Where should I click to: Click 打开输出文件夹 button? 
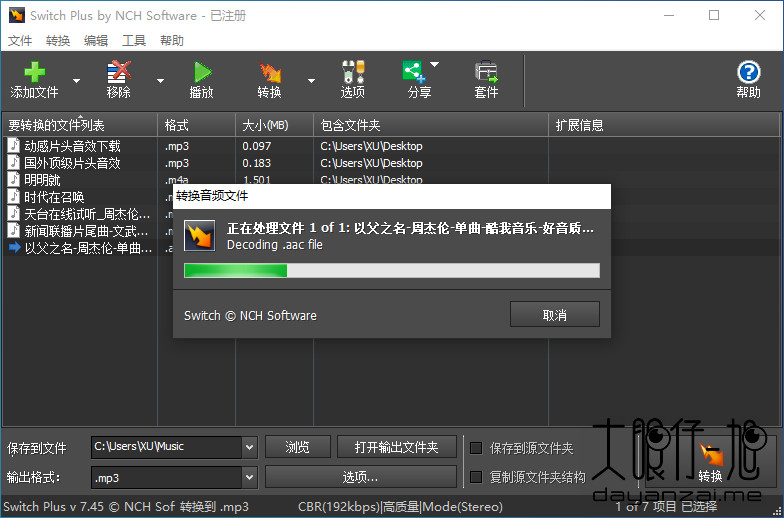coord(396,446)
